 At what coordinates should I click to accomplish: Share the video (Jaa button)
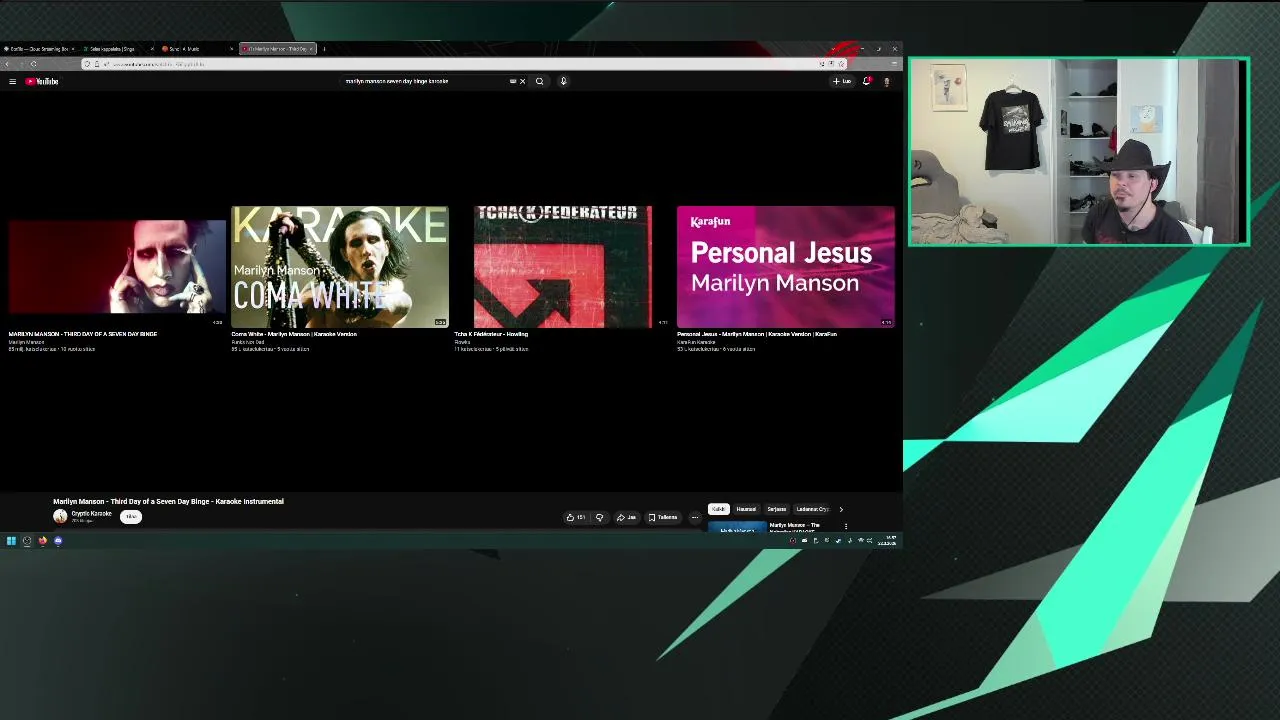[626, 517]
